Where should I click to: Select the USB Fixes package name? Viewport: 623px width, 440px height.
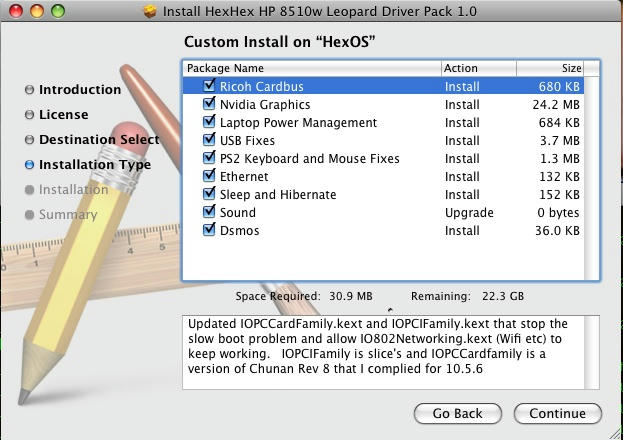click(247, 140)
